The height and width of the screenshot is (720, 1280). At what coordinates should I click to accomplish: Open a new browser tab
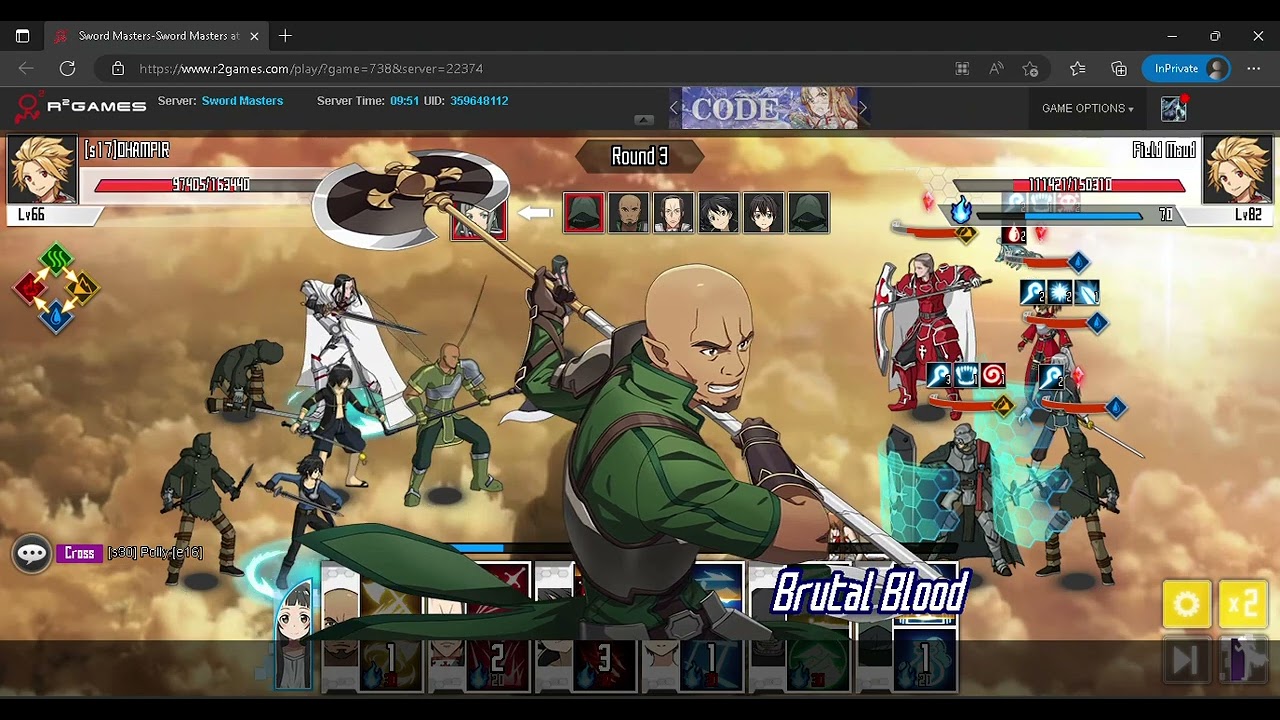(x=285, y=36)
